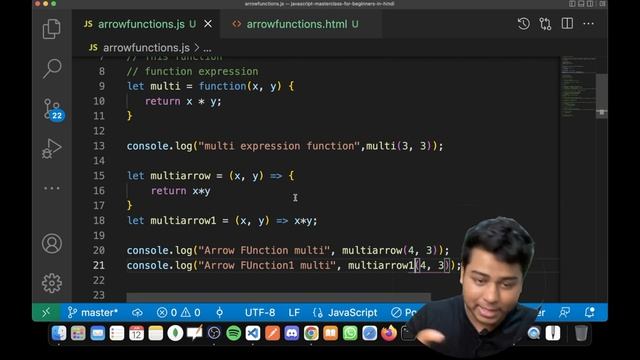640x360 pixels.
Task: Click the 'multiarrow1' name on line 18
Action: pyautogui.click(x=183, y=221)
